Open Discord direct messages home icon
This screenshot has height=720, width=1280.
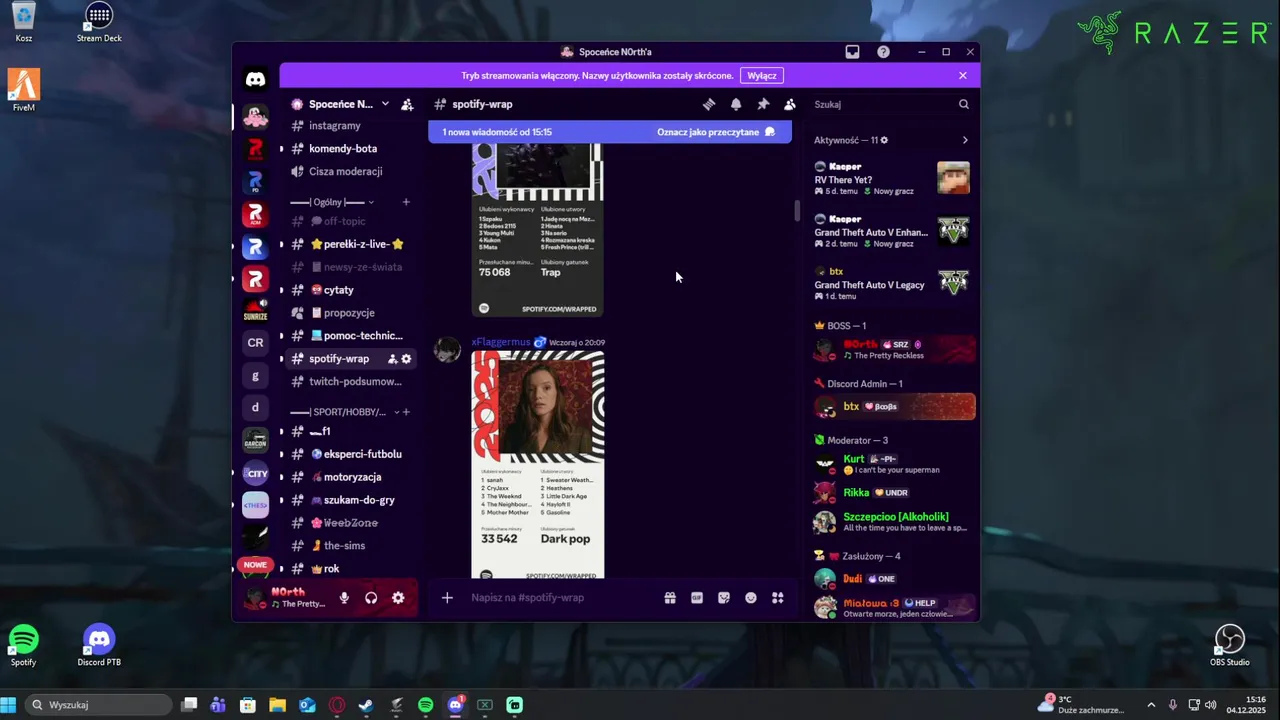(255, 79)
